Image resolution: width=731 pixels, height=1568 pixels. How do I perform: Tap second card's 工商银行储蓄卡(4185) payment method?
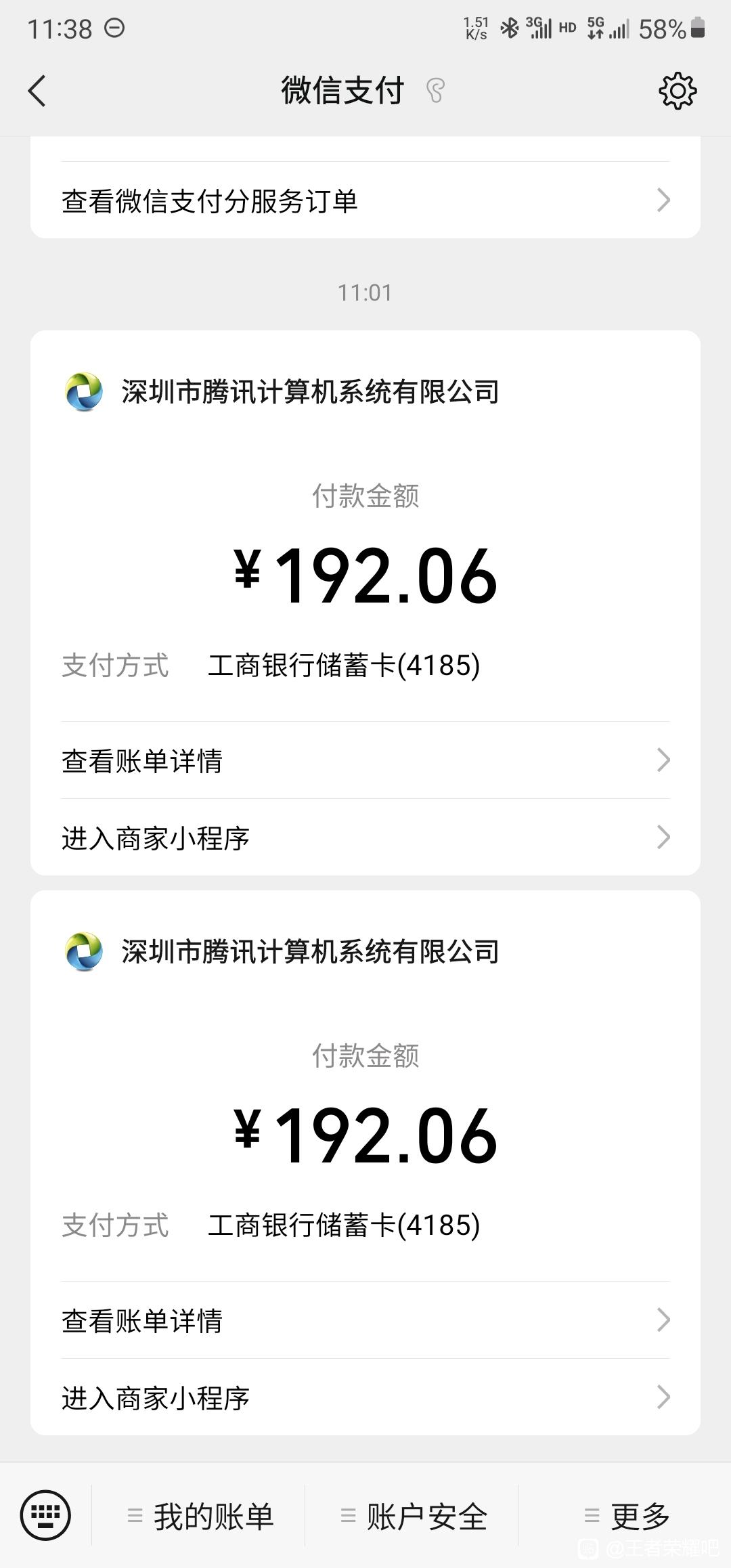344,1225
